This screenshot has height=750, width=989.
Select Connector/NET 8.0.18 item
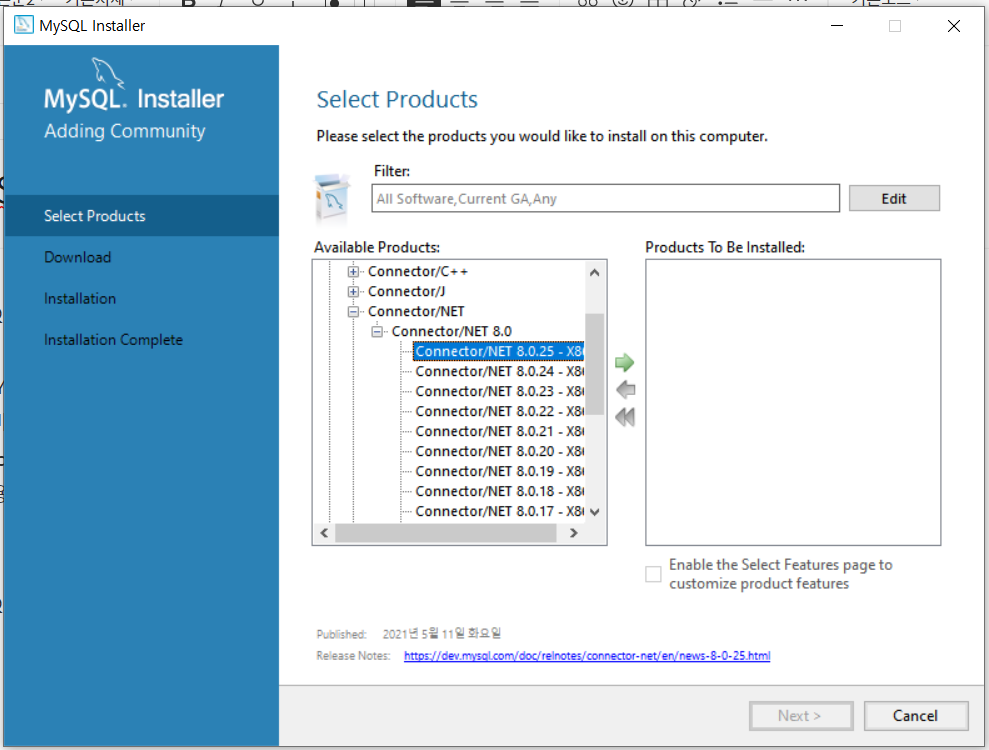[498, 491]
